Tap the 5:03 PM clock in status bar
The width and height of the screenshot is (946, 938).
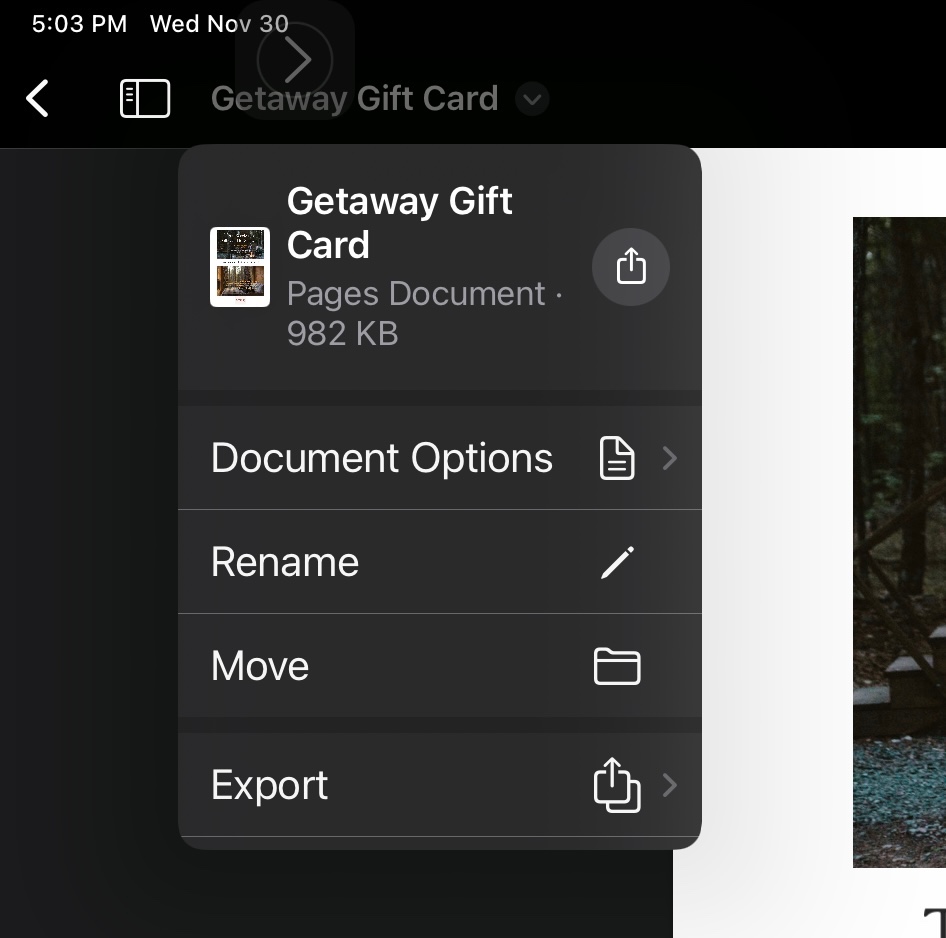click(x=79, y=24)
